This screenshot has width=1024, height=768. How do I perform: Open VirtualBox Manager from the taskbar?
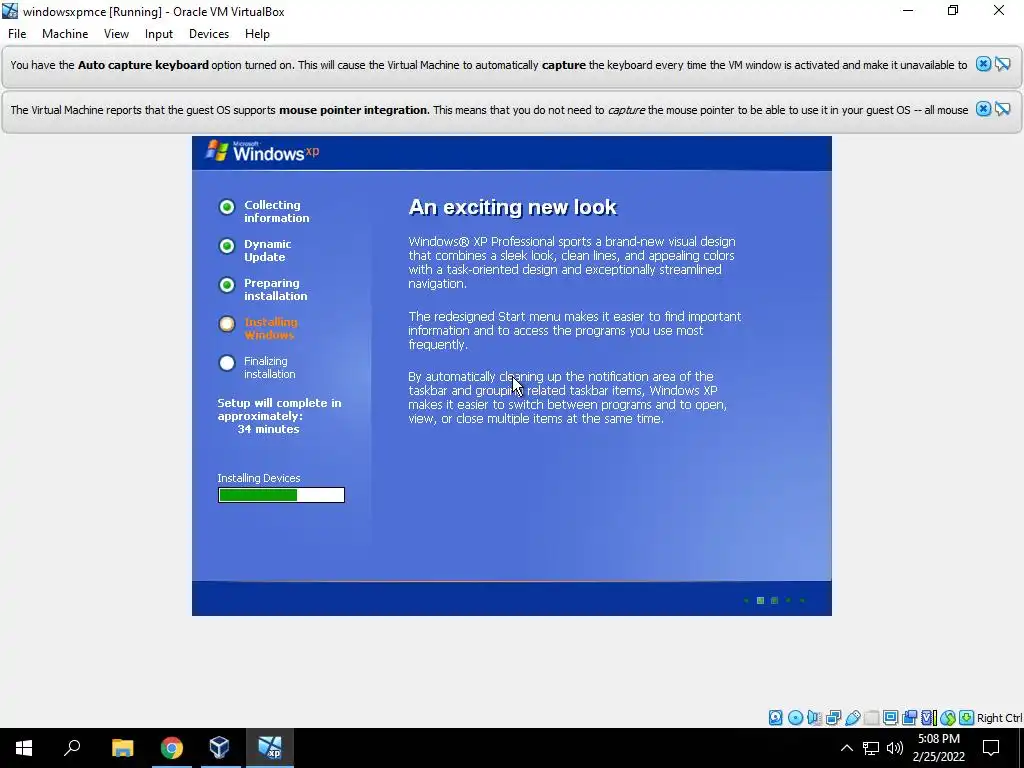click(219, 748)
